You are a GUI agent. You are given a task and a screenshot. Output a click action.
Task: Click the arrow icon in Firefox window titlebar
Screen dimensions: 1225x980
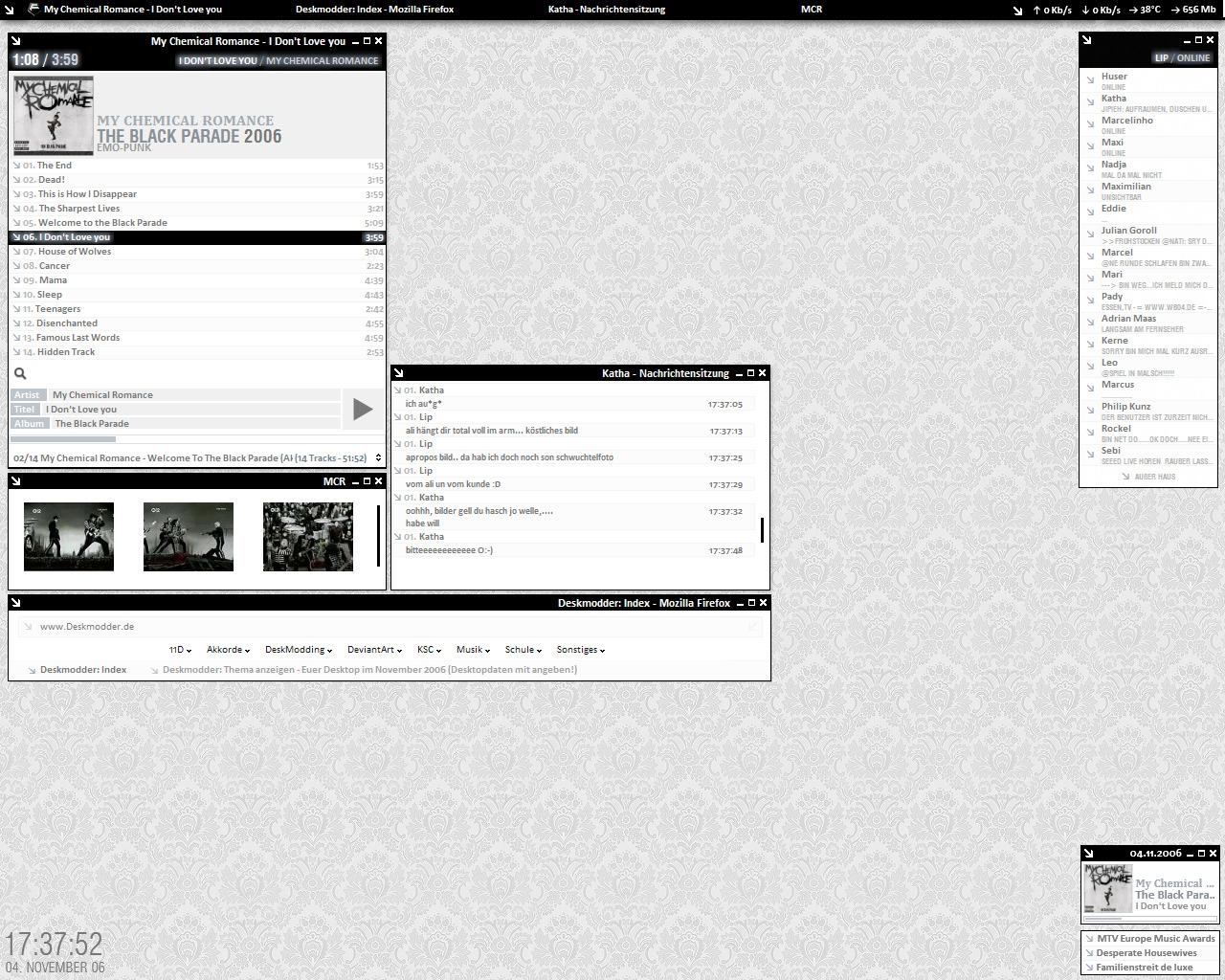pos(16,603)
